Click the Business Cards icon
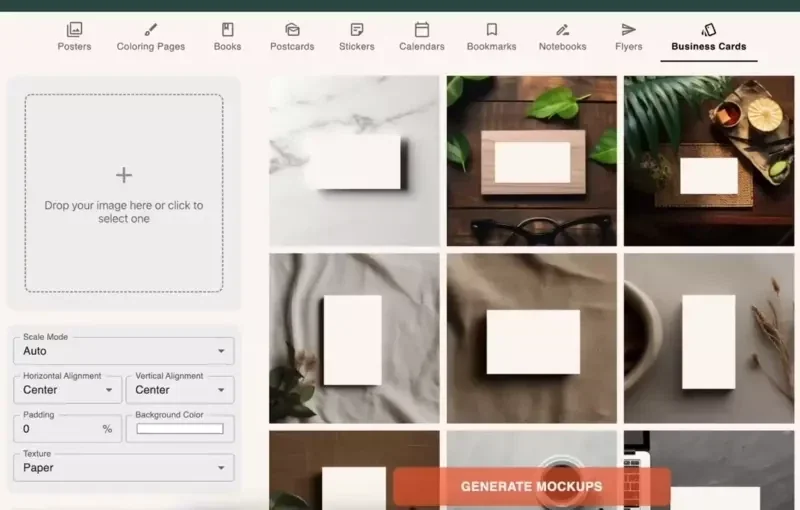Screen dimensions: 800x510 point(709,29)
